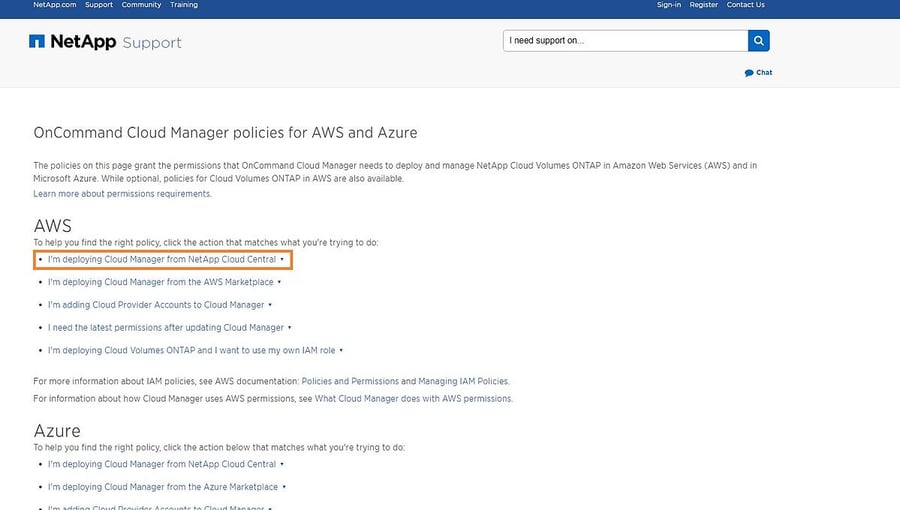Click the Sign-in link
900x510 pixels.
click(669, 5)
